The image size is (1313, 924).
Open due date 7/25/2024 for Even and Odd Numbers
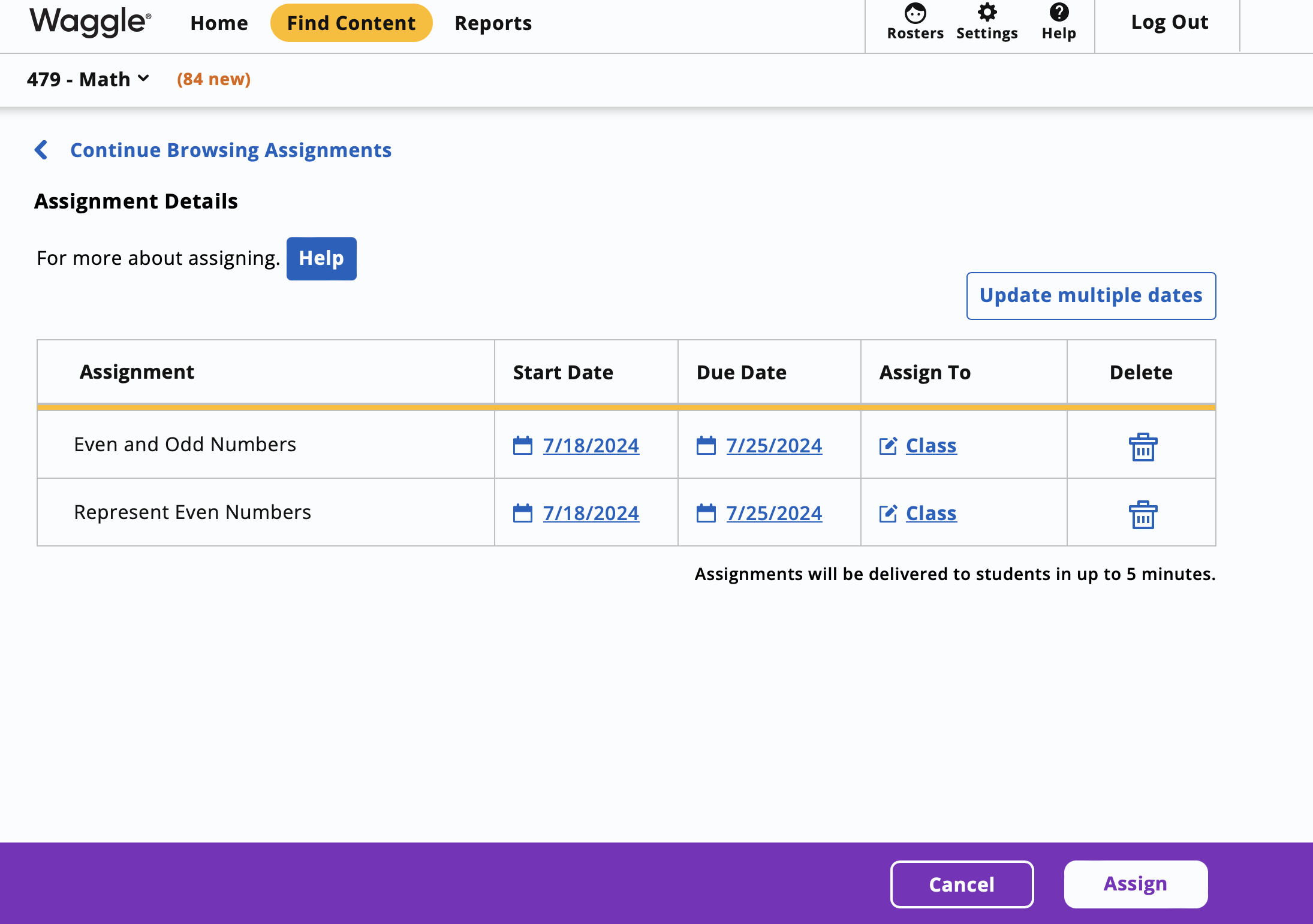point(774,445)
